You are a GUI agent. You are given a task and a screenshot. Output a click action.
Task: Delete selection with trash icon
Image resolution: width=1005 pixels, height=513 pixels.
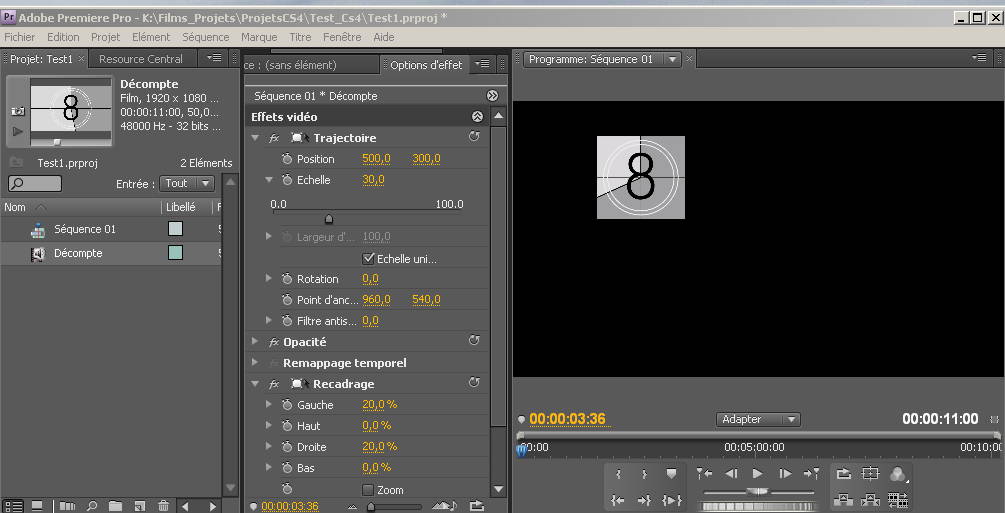click(163, 506)
